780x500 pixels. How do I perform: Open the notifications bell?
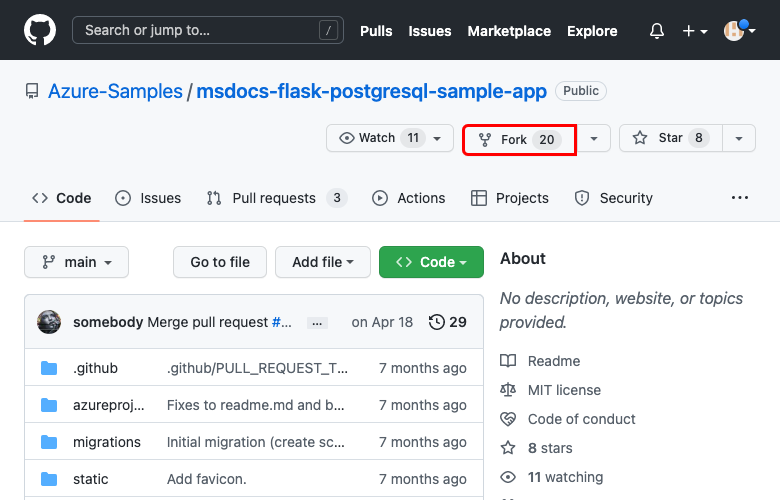(x=657, y=31)
